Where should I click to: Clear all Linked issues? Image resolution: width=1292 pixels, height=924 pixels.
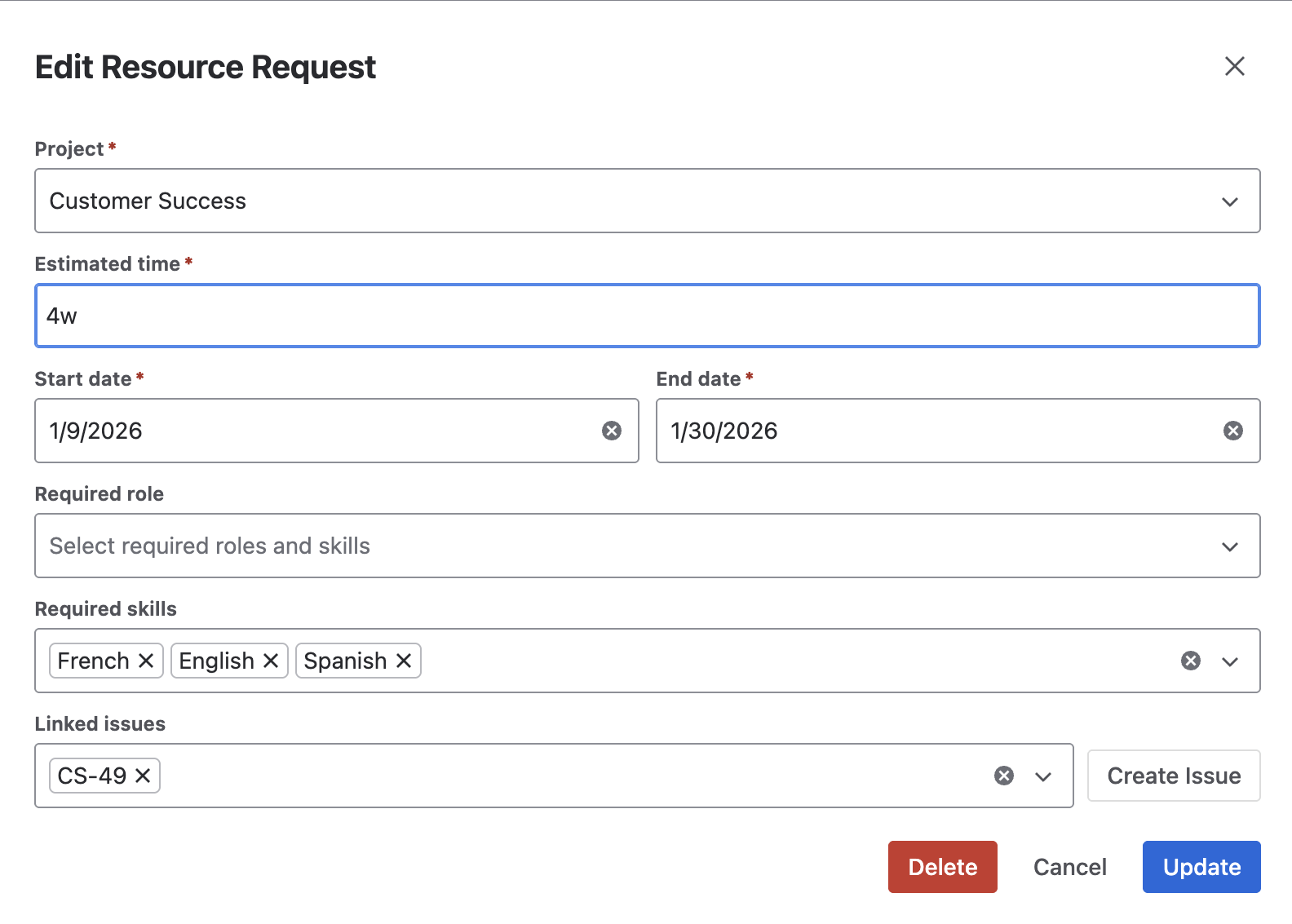point(1004,776)
